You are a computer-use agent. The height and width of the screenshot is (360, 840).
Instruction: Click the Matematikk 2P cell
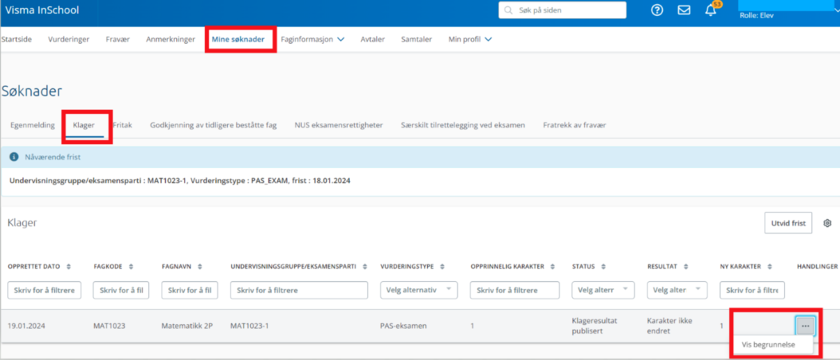pos(187,325)
